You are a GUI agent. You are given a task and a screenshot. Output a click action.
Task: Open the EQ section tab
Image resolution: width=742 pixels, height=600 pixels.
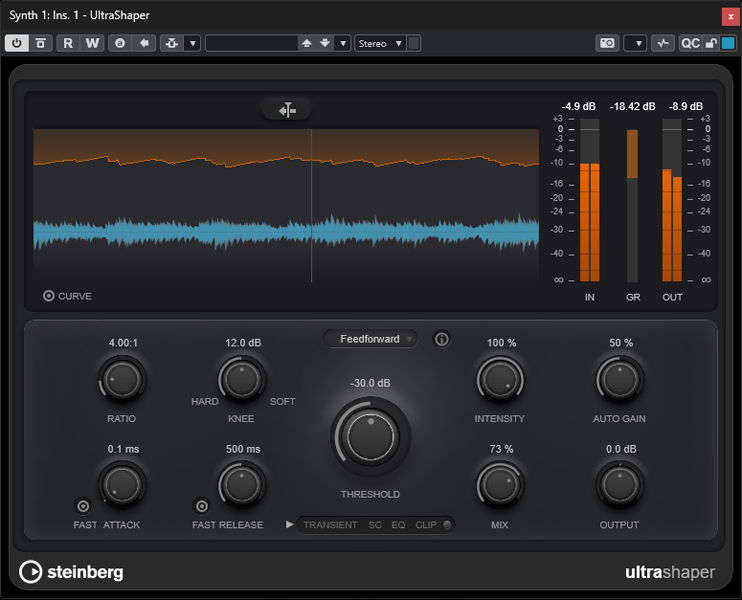tap(398, 525)
